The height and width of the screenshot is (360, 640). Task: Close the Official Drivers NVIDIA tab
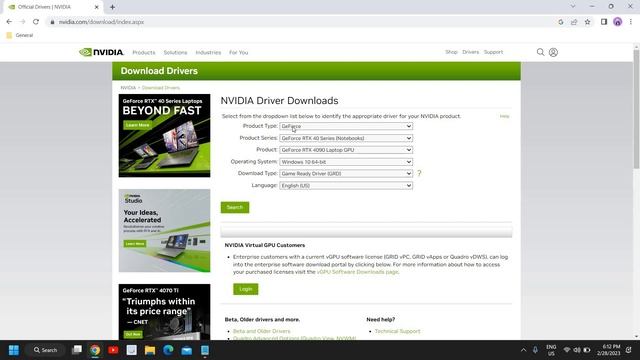point(97,7)
